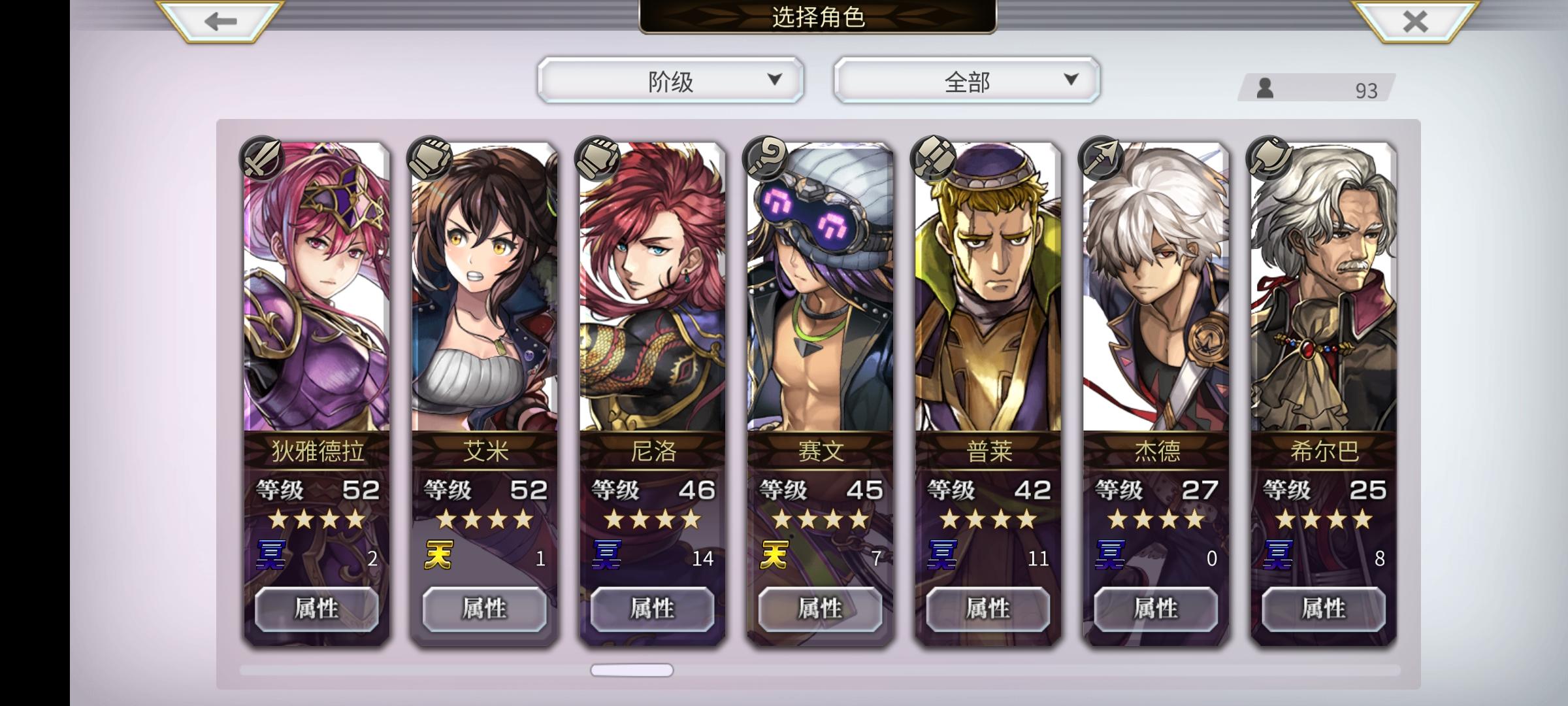Screen dimensions: 1568x706
Task: Click the arrow on the 全部 dropdown
Action: (1071, 80)
